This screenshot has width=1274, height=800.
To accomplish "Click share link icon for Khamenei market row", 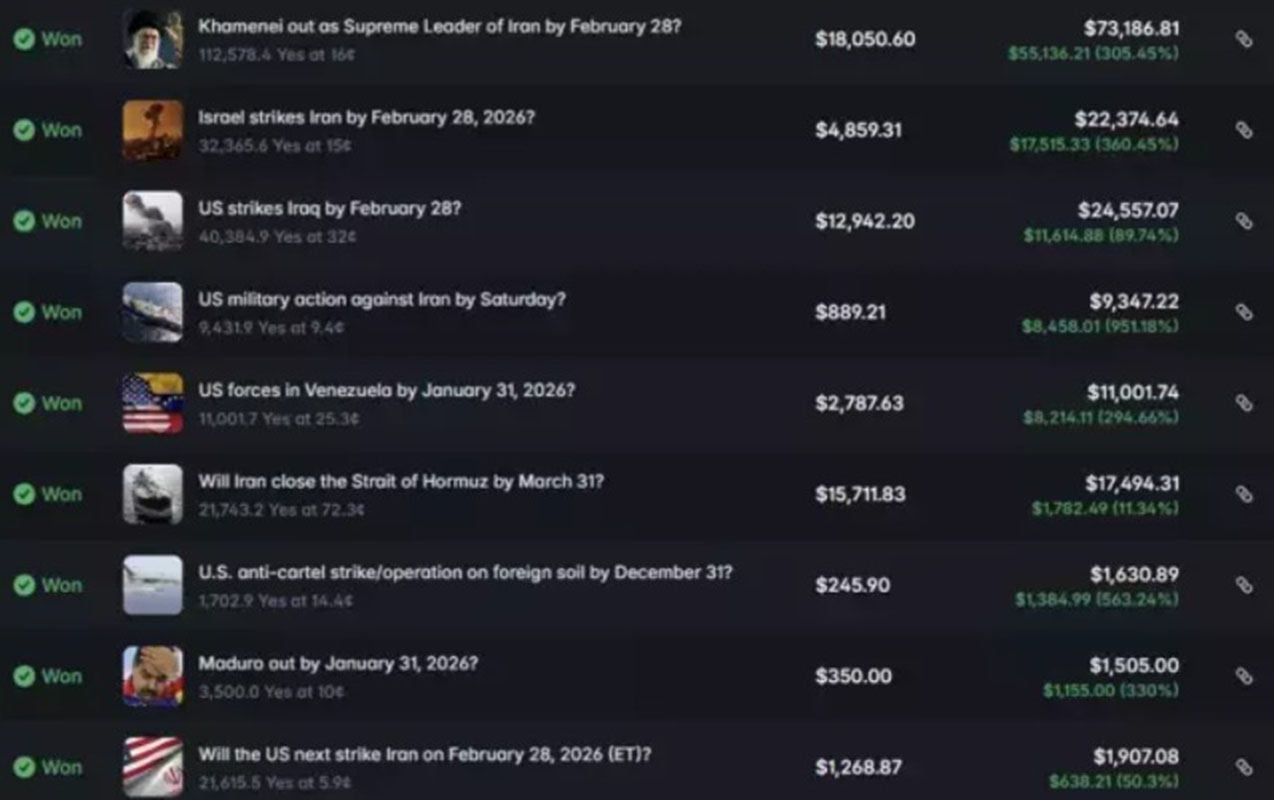I will (1244, 39).
